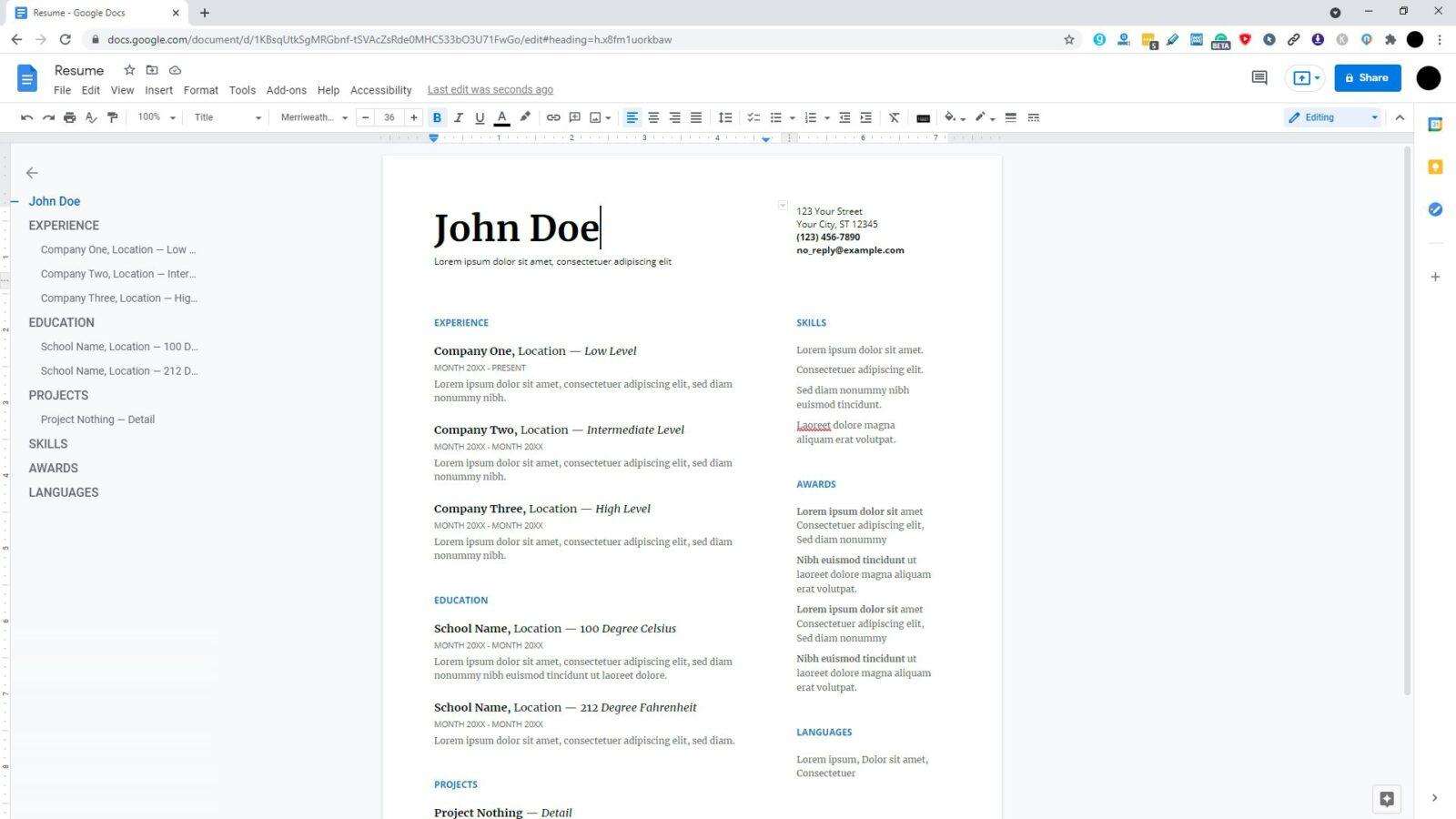This screenshot has height=819, width=1456.
Task: Select center text alignment
Action: click(653, 116)
